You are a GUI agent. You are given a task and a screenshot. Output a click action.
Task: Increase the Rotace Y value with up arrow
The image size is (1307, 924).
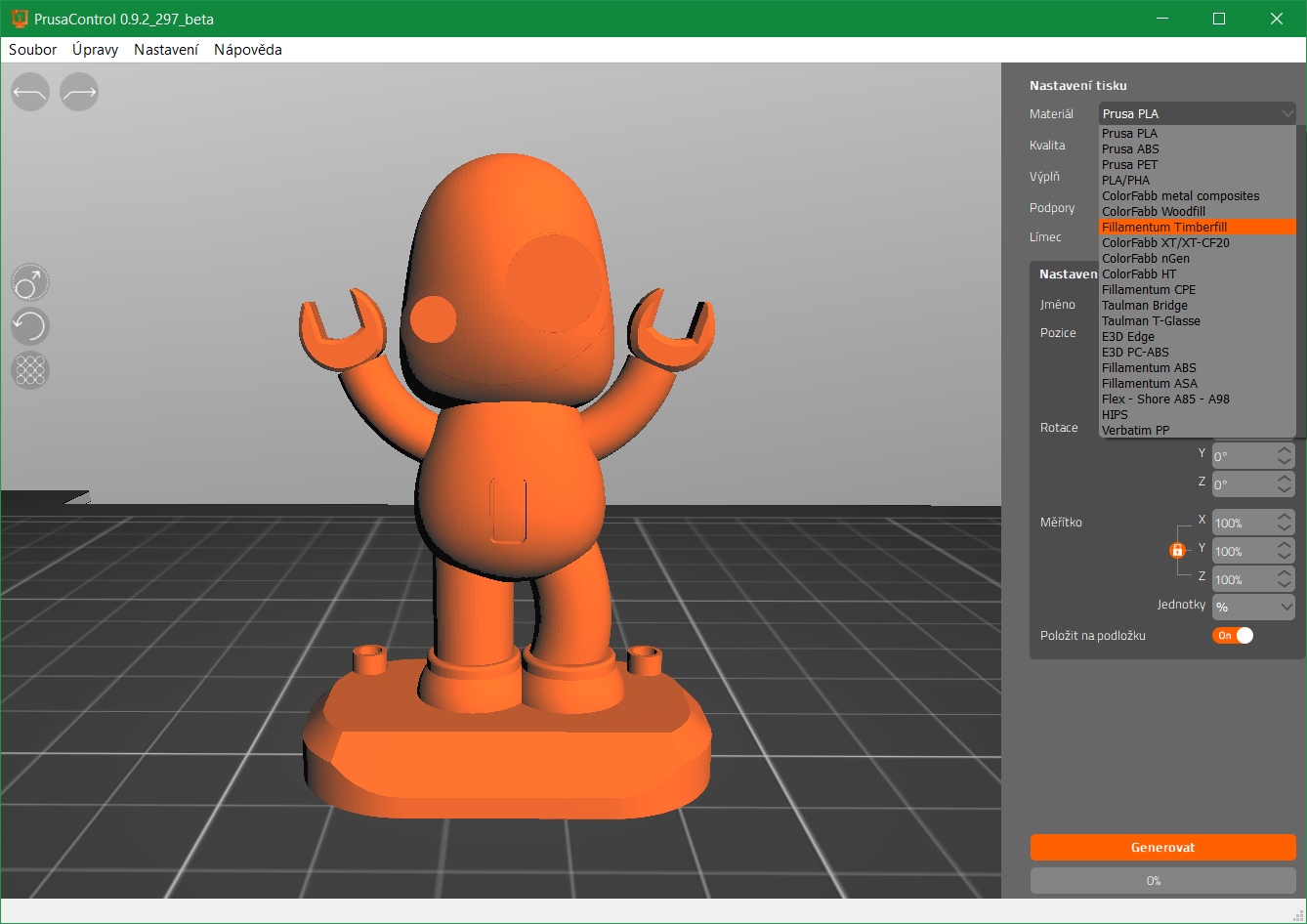[1285, 450]
